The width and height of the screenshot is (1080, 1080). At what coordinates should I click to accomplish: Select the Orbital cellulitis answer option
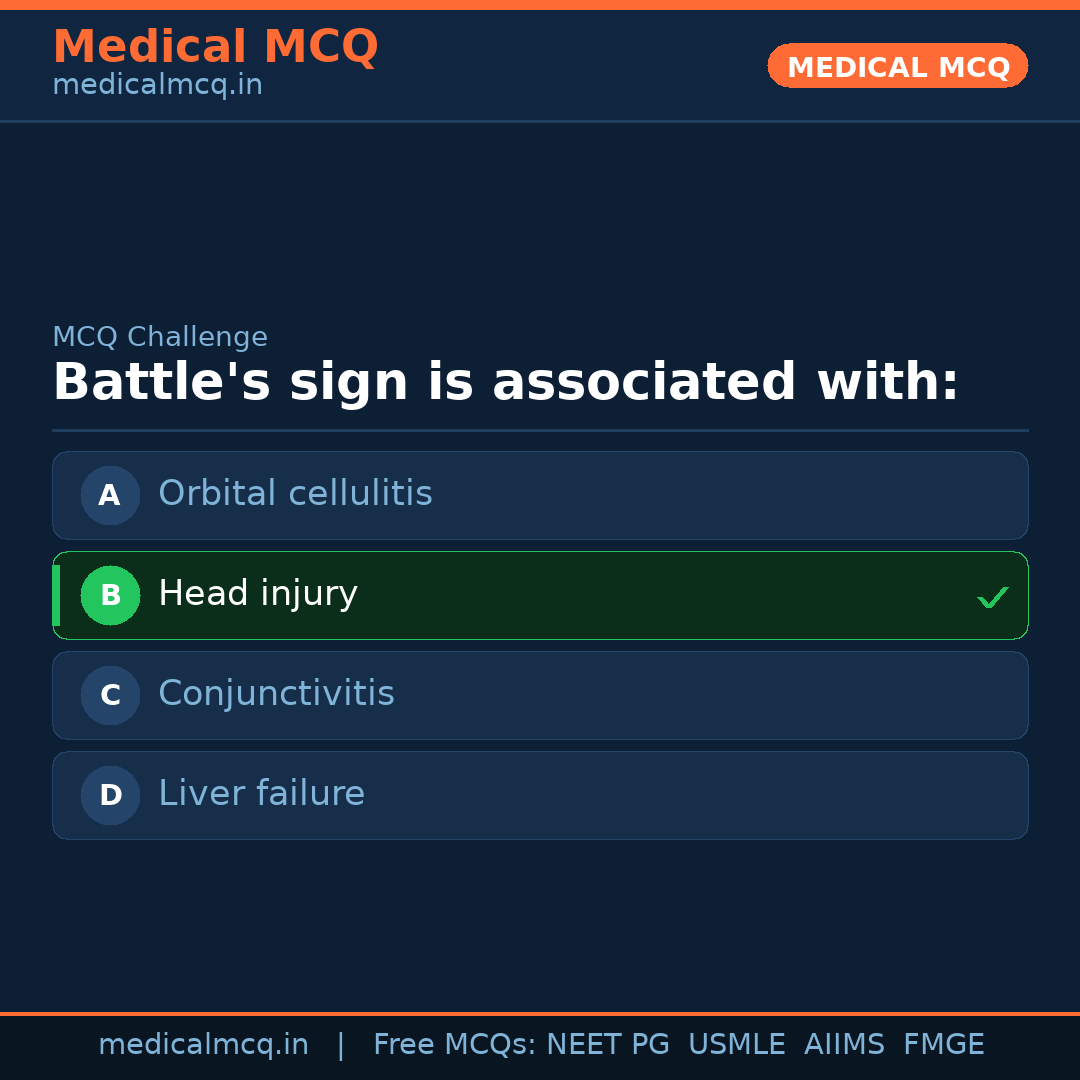(540, 495)
